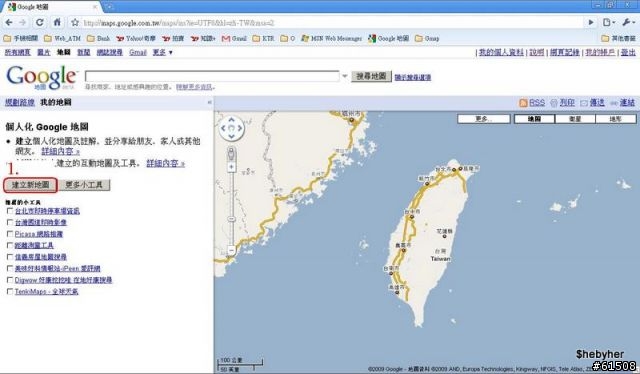Viewport: 640px width, 374px height.
Task: Tick the housing map search widget checkbox
Action: pos(10,257)
